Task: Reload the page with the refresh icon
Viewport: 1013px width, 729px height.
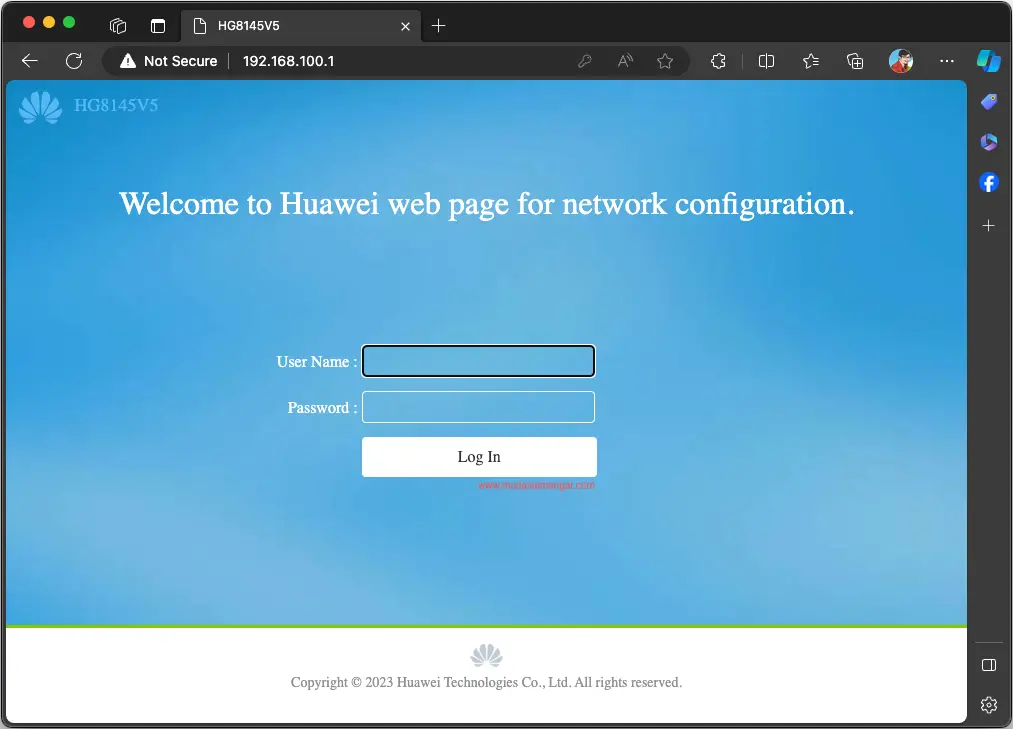Action: (74, 61)
